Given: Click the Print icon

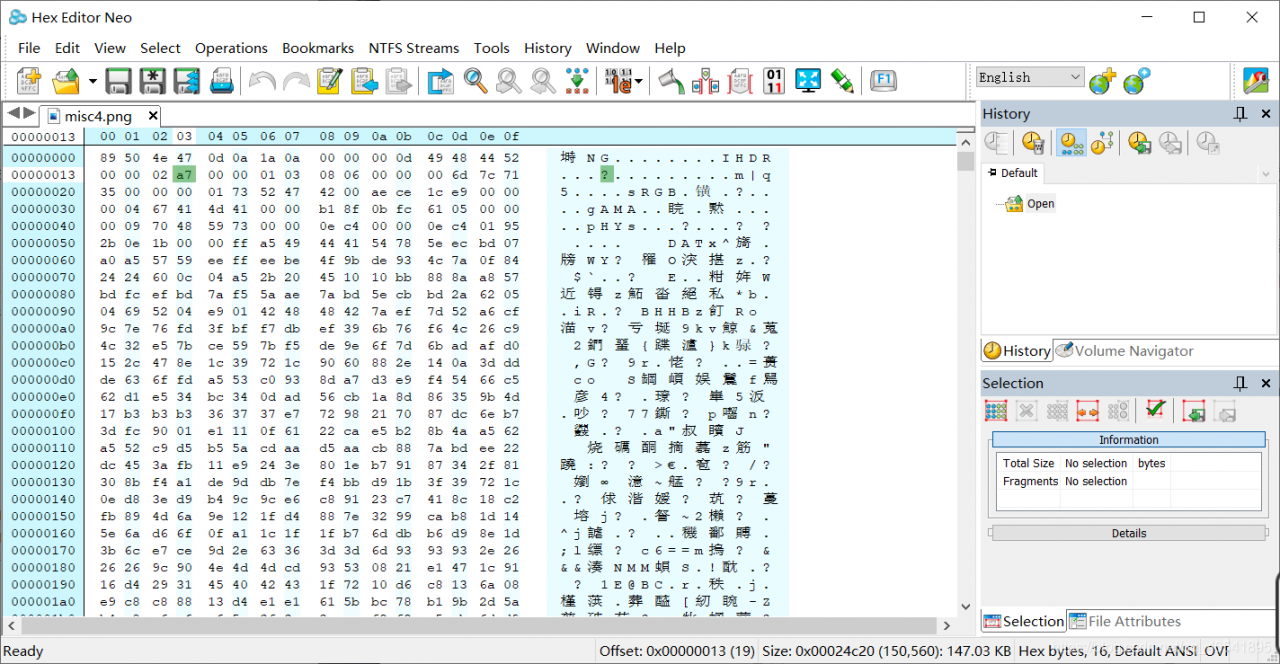Looking at the screenshot, I should pos(221,81).
